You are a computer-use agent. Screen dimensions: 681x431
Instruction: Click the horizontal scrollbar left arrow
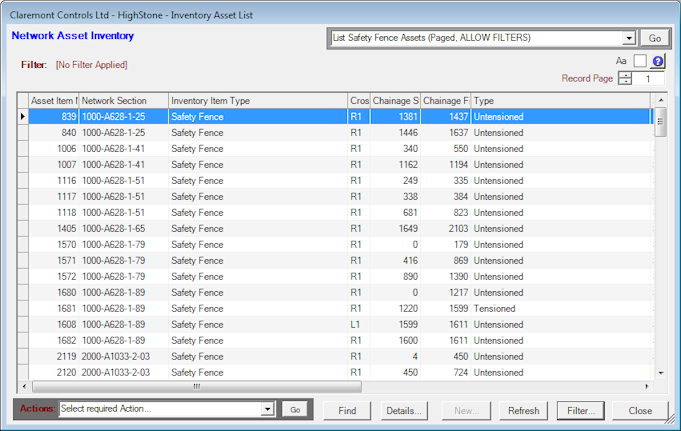[x=24, y=386]
